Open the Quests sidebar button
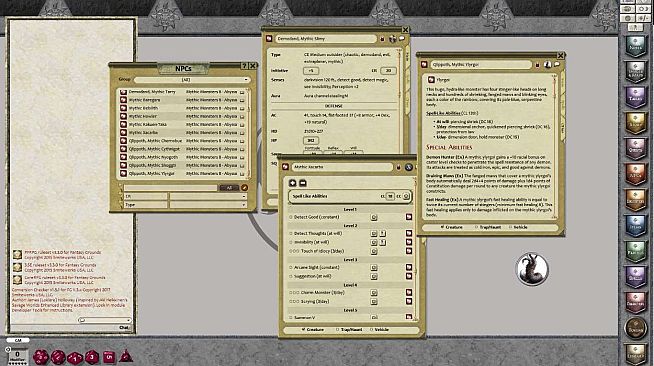This screenshot has height=366, width=654. [x=635, y=148]
